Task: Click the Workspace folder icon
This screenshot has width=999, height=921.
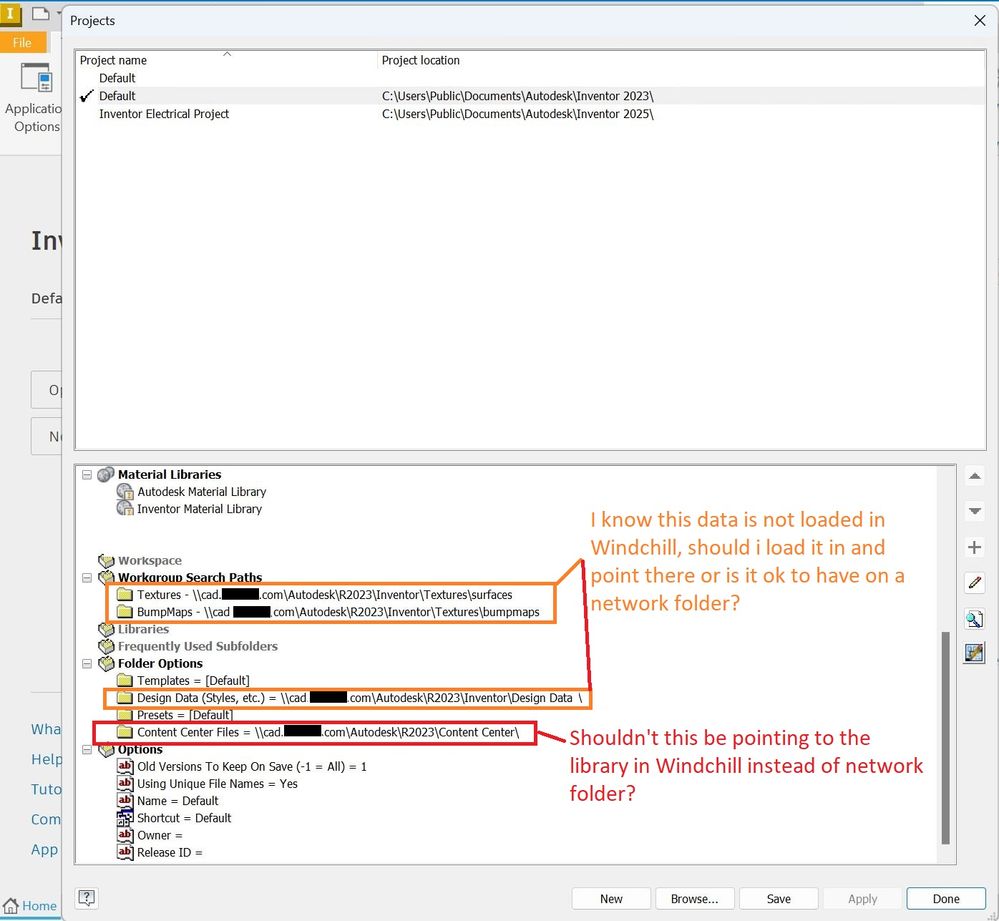Action: tap(106, 560)
